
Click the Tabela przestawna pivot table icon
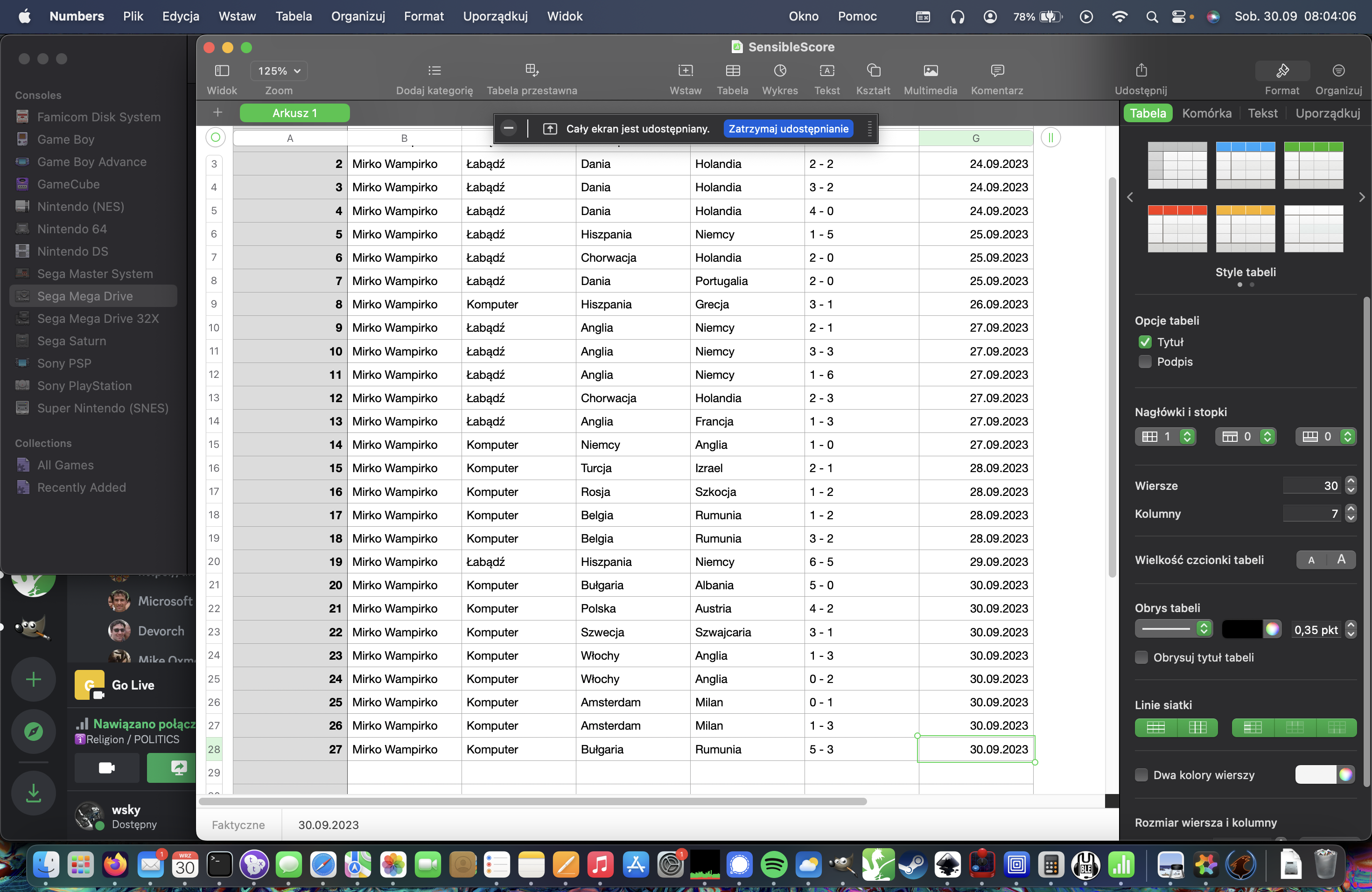[532, 71]
